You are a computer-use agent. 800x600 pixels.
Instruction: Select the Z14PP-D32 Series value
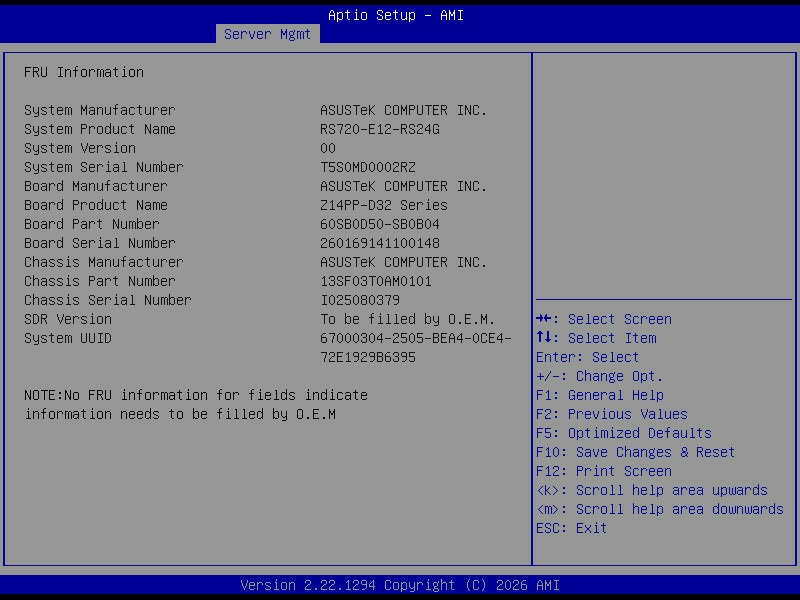(384, 205)
